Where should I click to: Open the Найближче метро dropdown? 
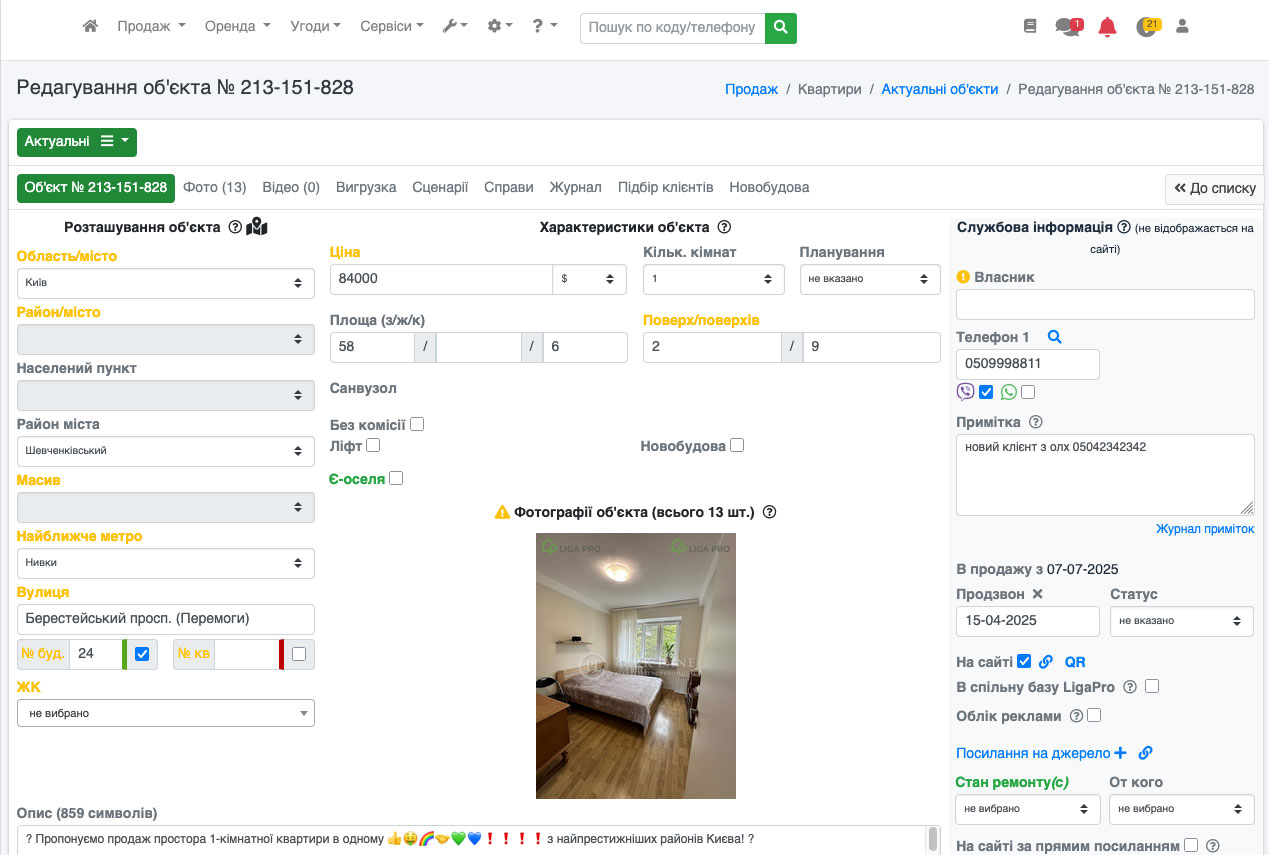tap(165, 563)
